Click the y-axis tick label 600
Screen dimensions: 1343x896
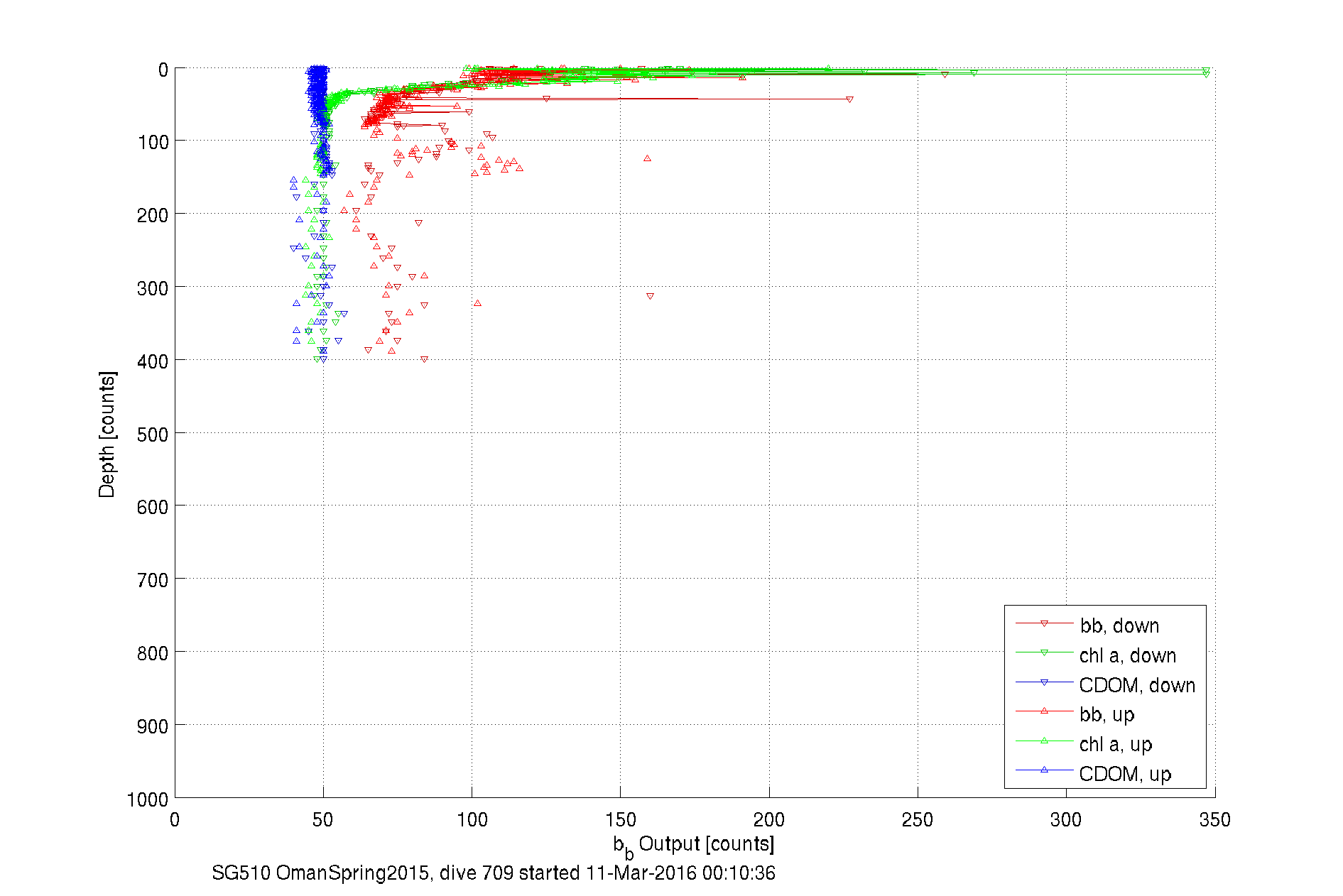[153, 506]
